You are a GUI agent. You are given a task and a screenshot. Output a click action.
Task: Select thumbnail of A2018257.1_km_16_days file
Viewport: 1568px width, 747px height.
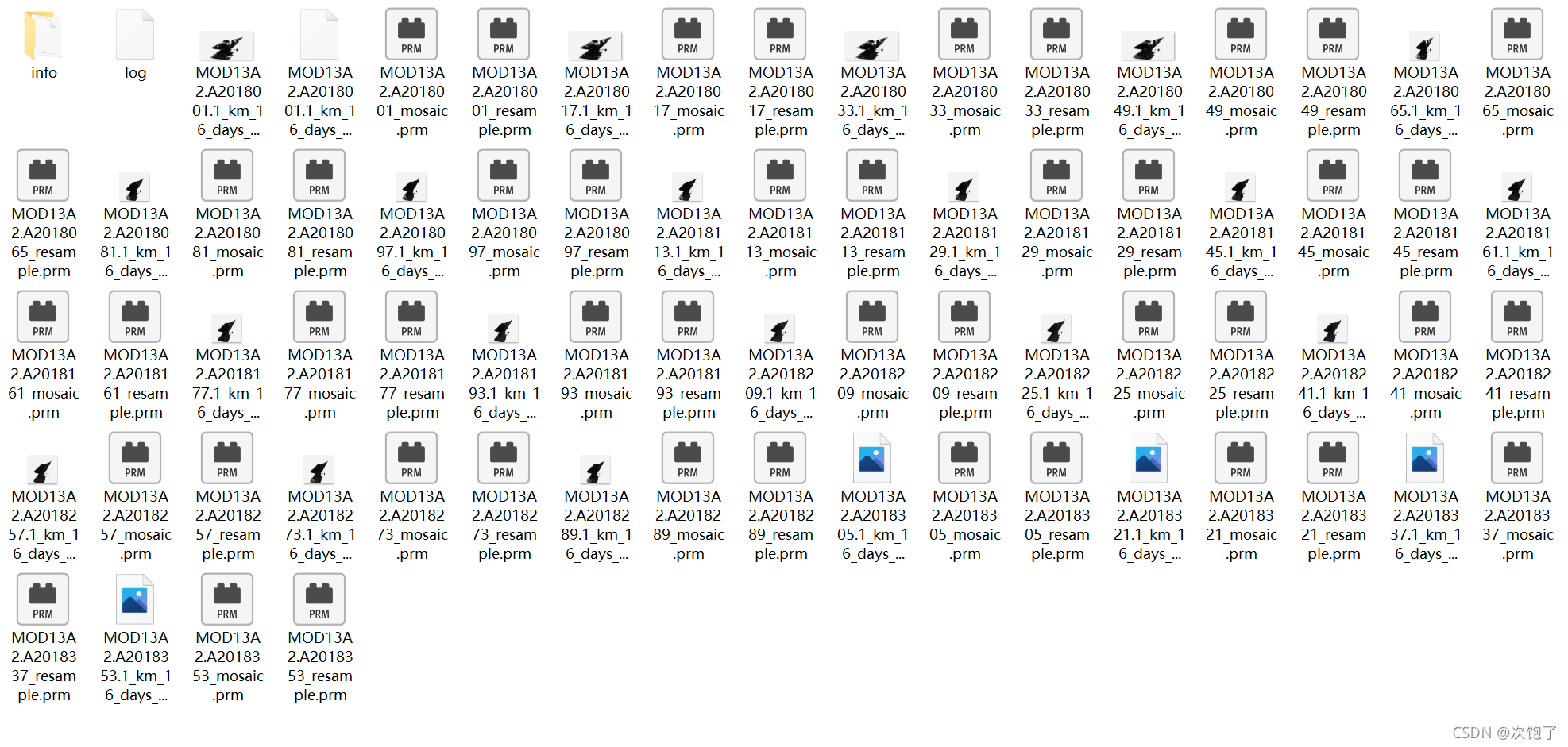[x=43, y=470]
